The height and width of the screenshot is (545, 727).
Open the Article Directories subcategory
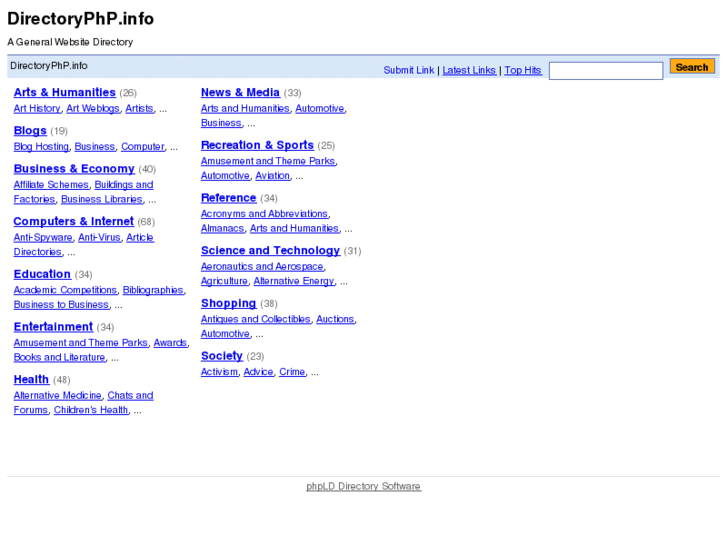click(x=140, y=237)
